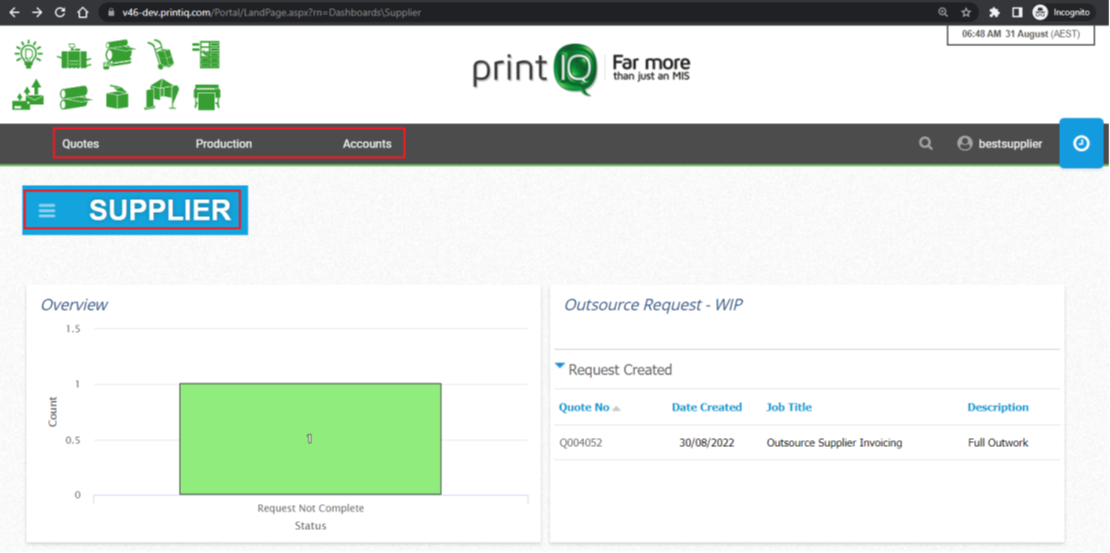
Task: Click the green printing press machine icon
Action: [74, 55]
